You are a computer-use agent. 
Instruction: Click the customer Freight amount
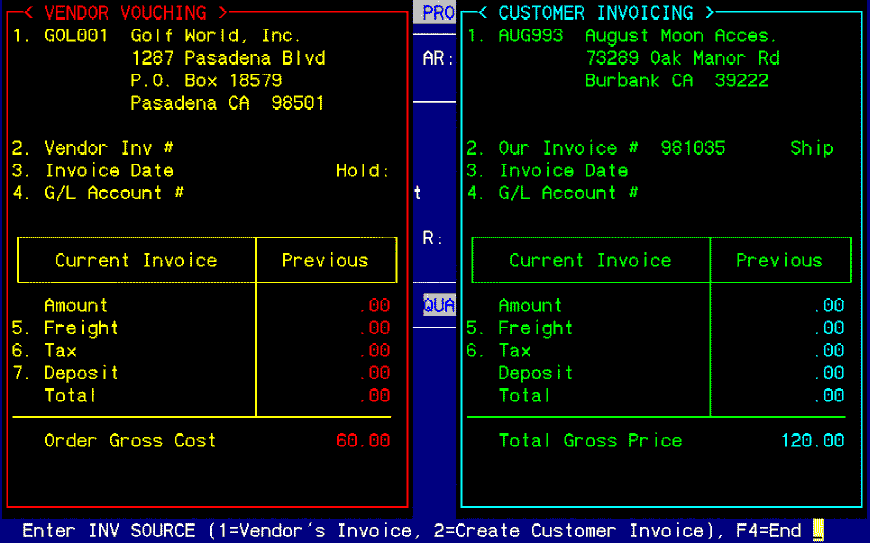[x=828, y=328]
